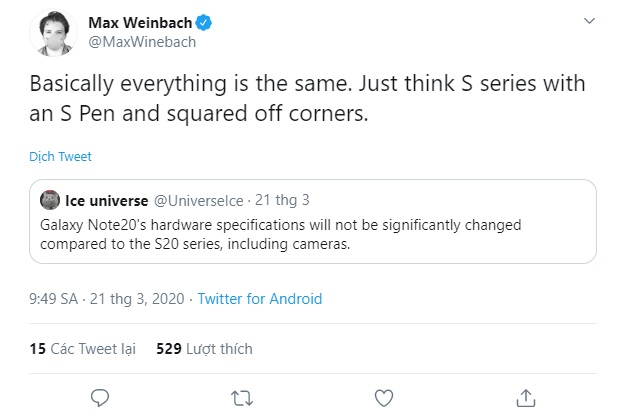624x418 pixels.
Task: Like the tweet with the heart icon
Action: point(384,398)
